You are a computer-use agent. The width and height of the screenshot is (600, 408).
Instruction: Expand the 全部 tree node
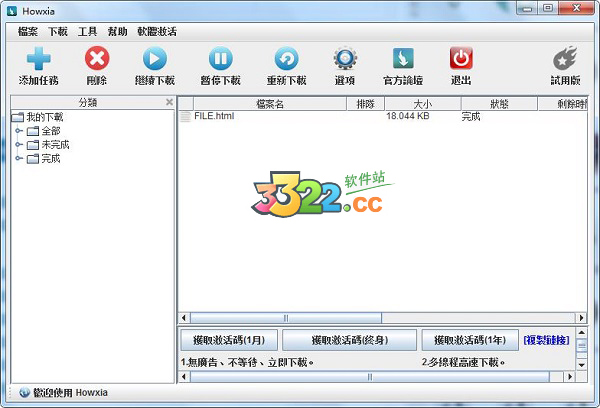[x=18, y=131]
